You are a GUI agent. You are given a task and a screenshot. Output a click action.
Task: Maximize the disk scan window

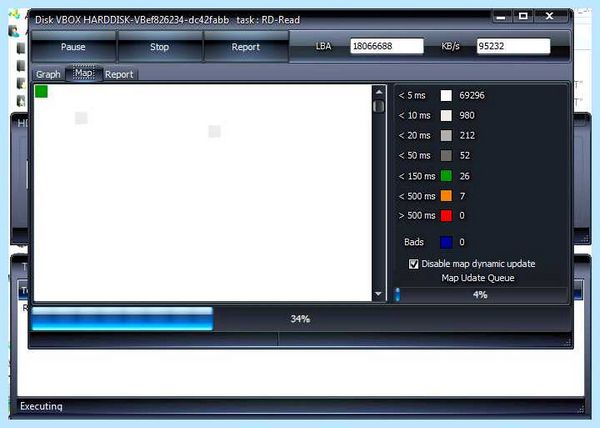coord(523,16)
